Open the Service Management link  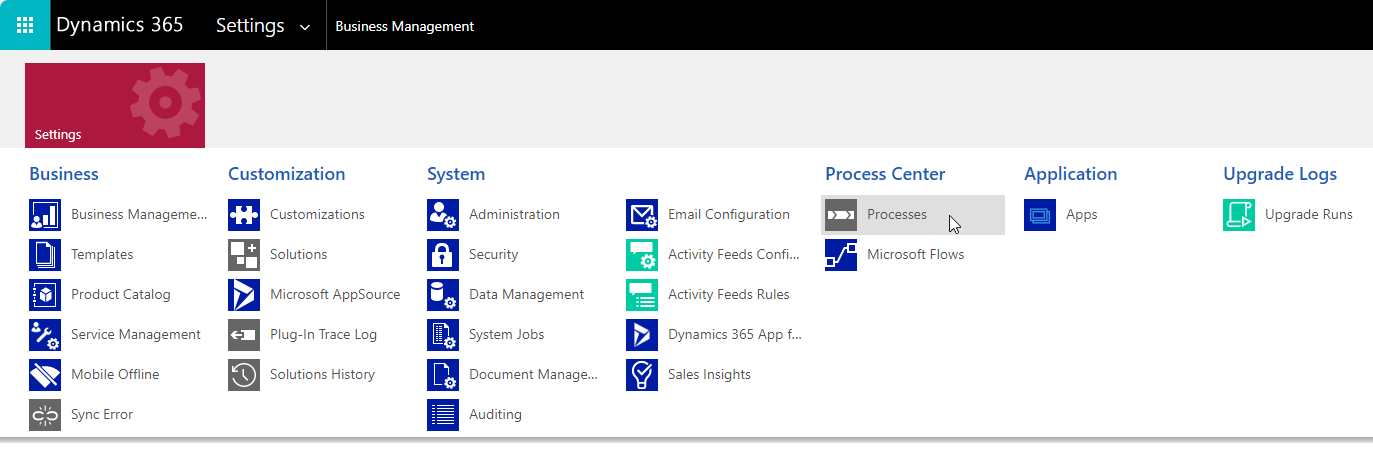136,334
